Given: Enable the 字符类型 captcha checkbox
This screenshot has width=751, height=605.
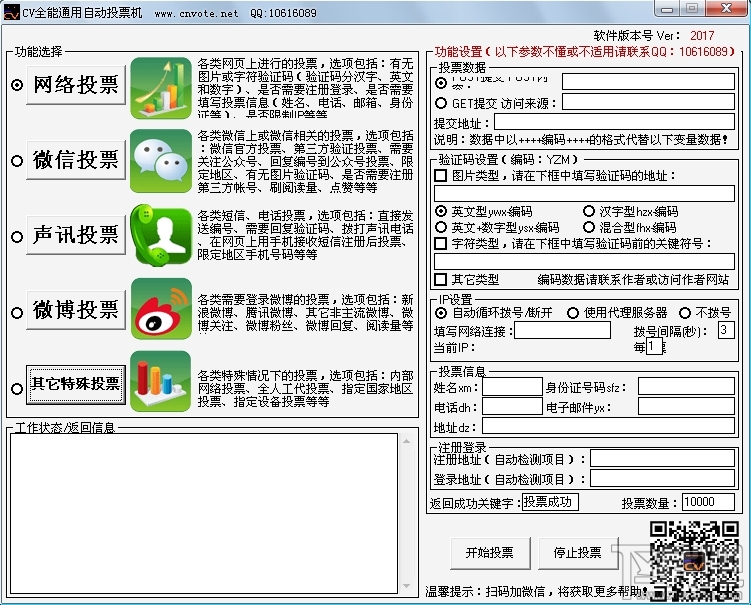Looking at the screenshot, I should click(441, 243).
